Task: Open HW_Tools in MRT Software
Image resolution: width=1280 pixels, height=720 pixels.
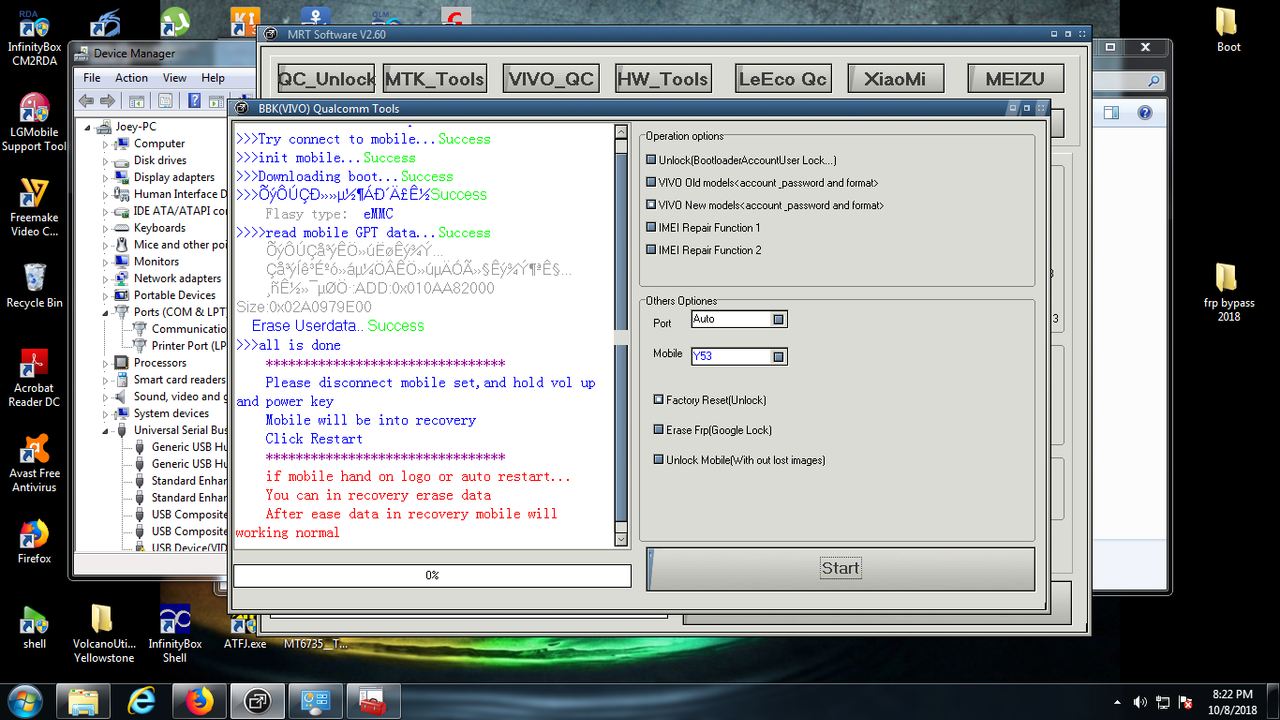Action: (x=662, y=79)
